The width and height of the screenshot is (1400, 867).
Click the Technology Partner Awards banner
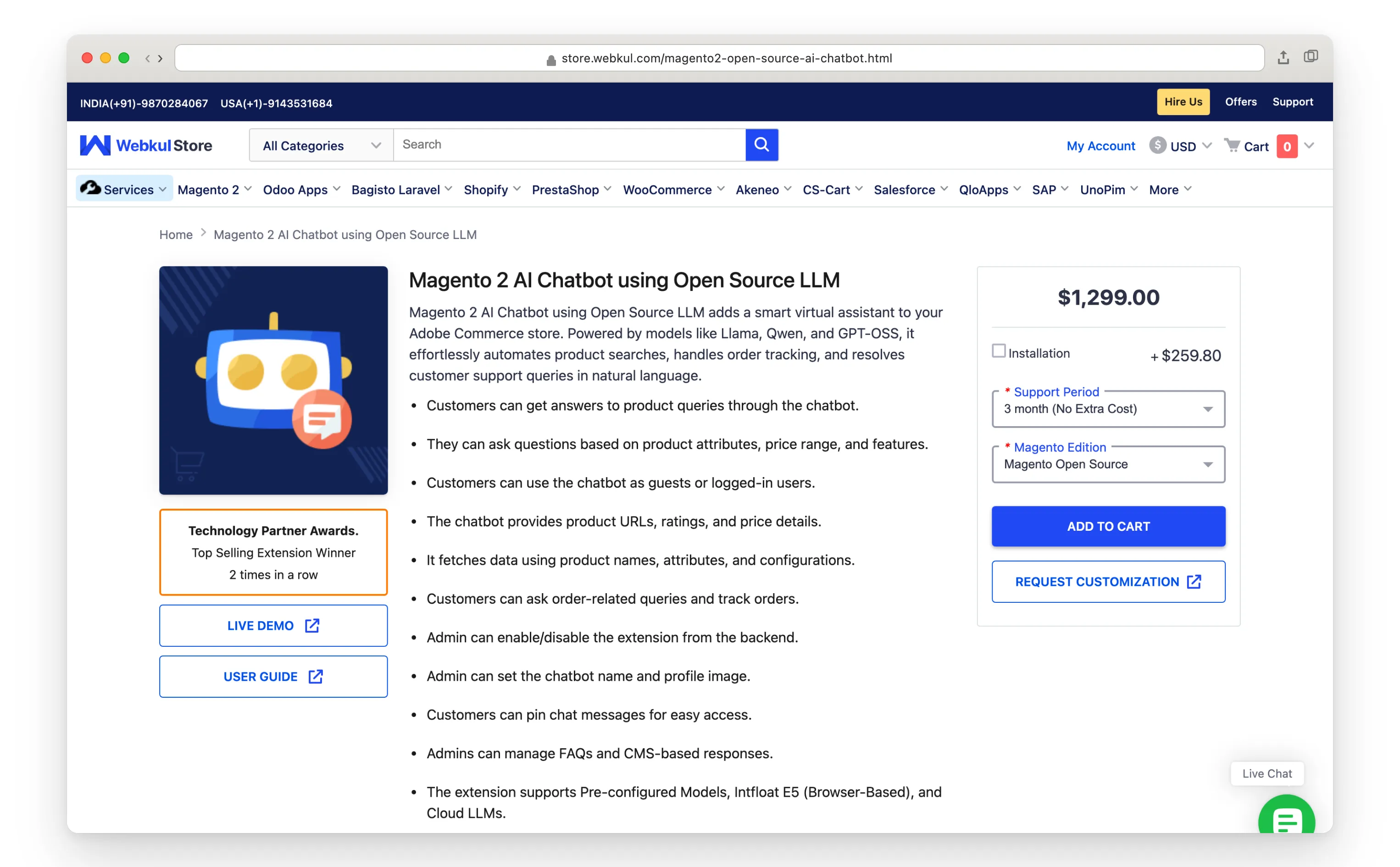[273, 551]
